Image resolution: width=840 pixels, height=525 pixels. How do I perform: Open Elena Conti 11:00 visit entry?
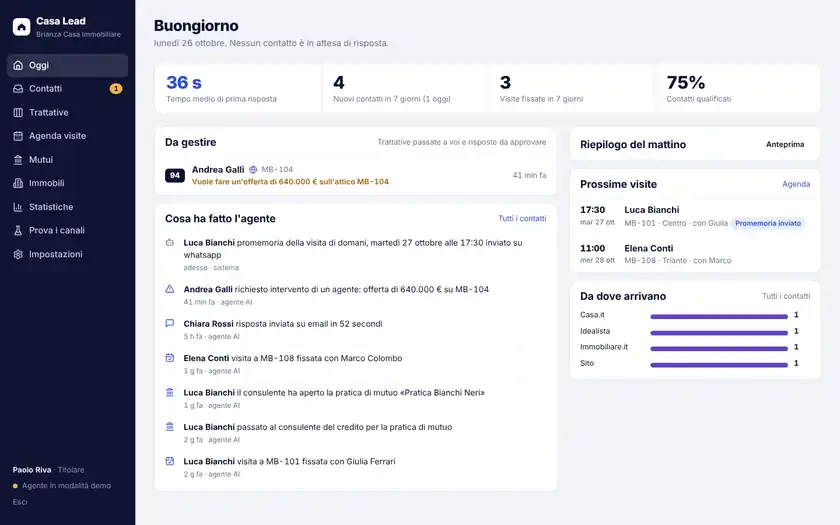(x=695, y=254)
